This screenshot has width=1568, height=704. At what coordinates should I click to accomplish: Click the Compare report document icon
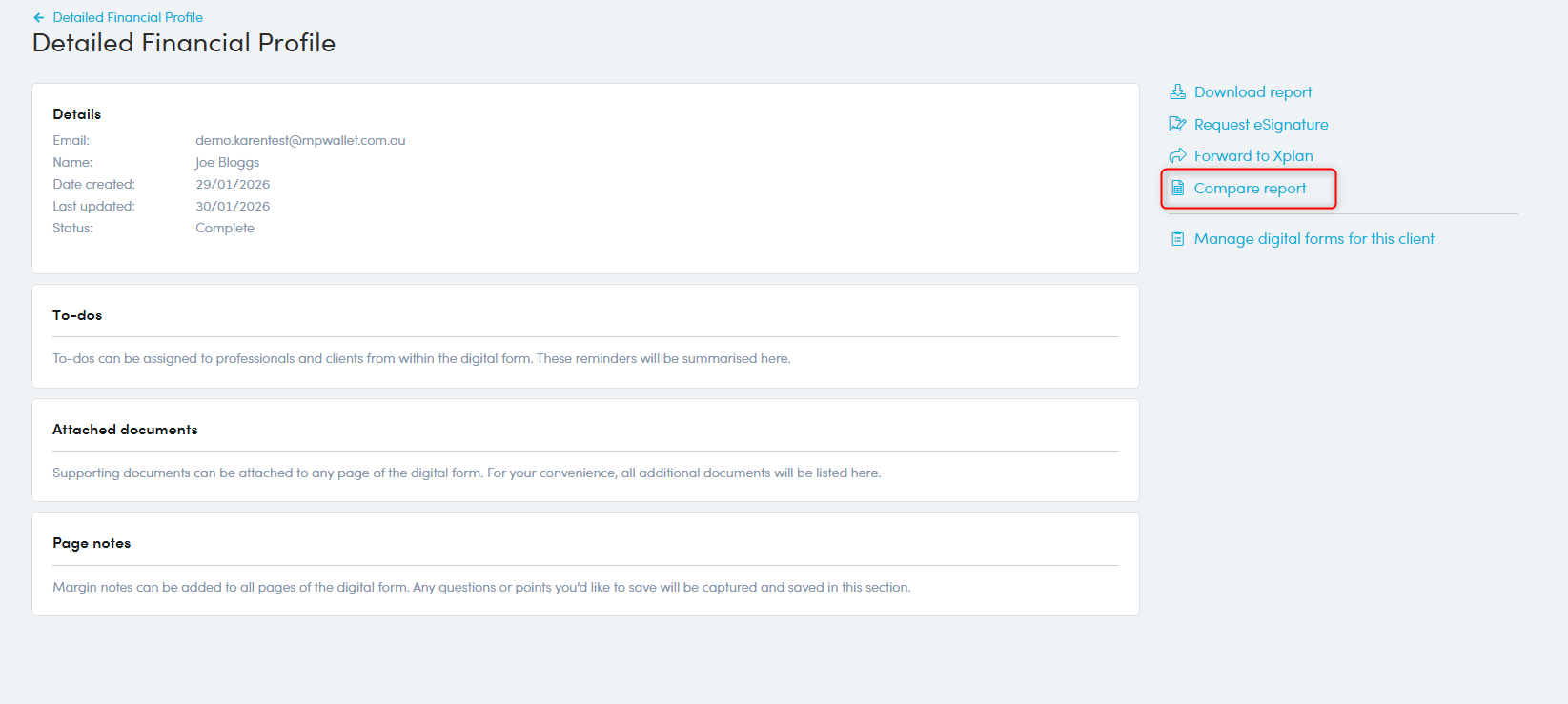coord(1178,188)
